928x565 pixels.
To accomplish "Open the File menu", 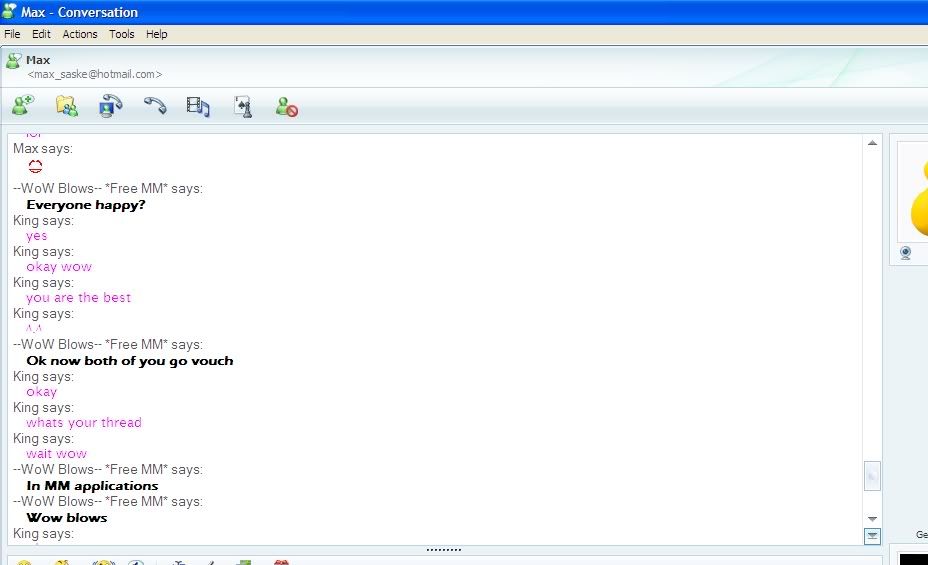I will tap(12, 34).
